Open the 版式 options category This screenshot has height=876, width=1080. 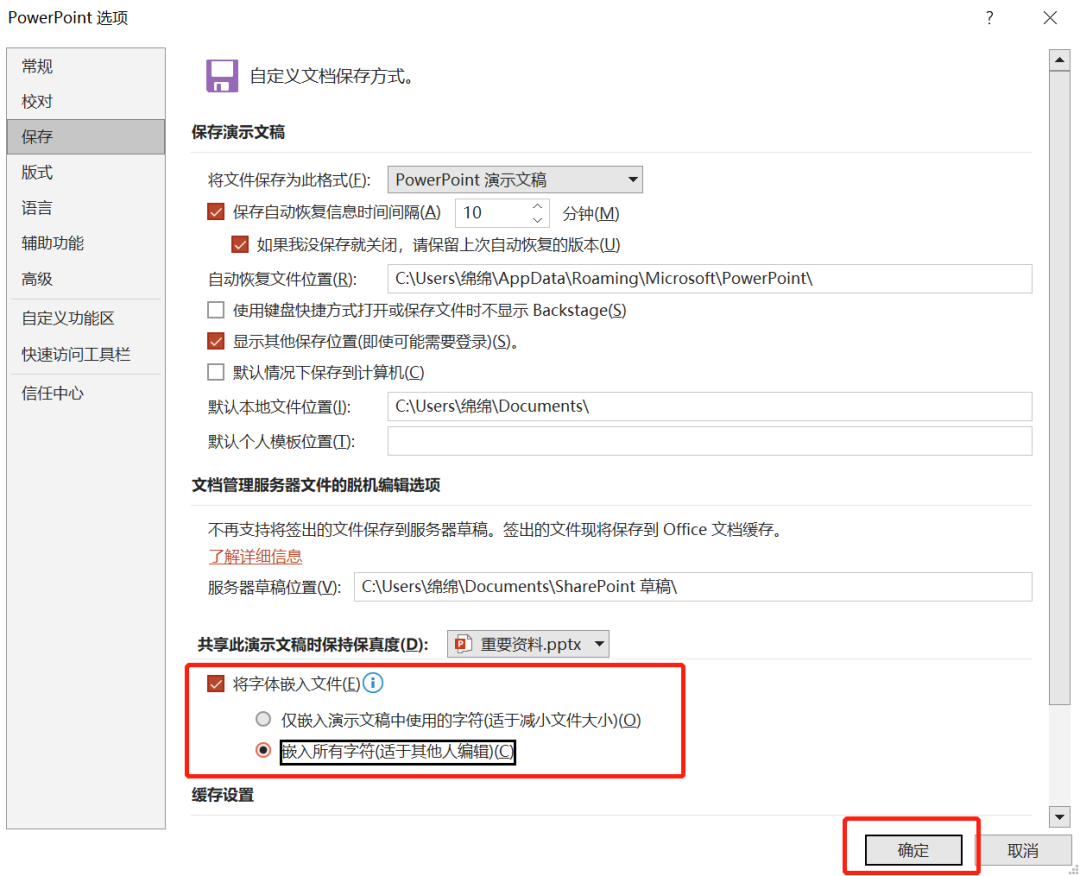click(86, 172)
